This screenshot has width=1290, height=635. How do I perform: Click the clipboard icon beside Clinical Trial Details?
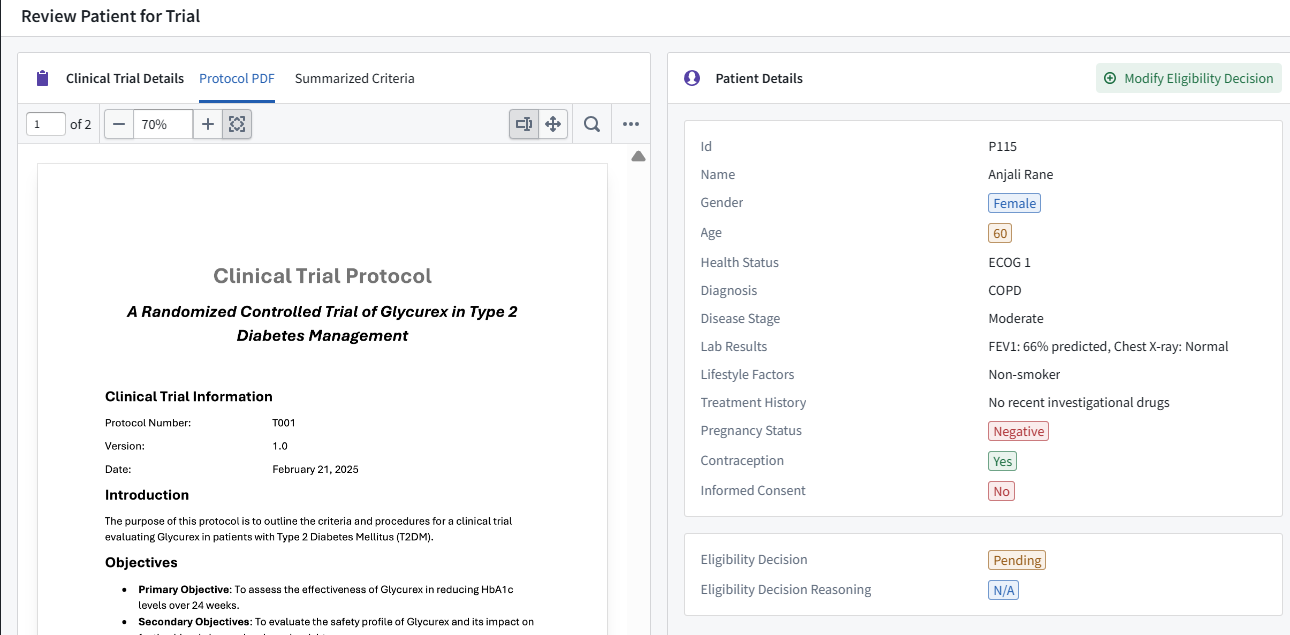coord(42,78)
